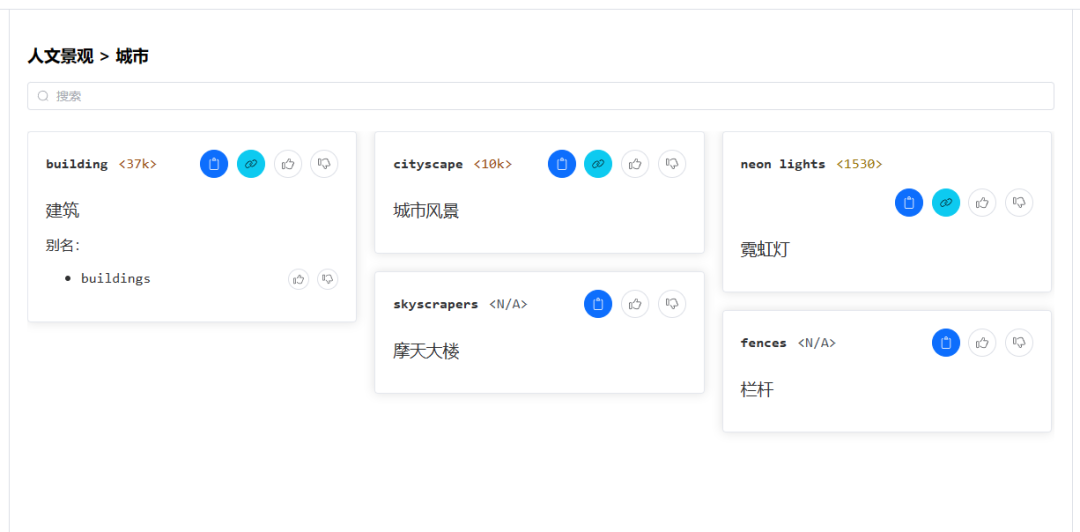Click the skyscrapers <N/A> count label

coord(508,304)
